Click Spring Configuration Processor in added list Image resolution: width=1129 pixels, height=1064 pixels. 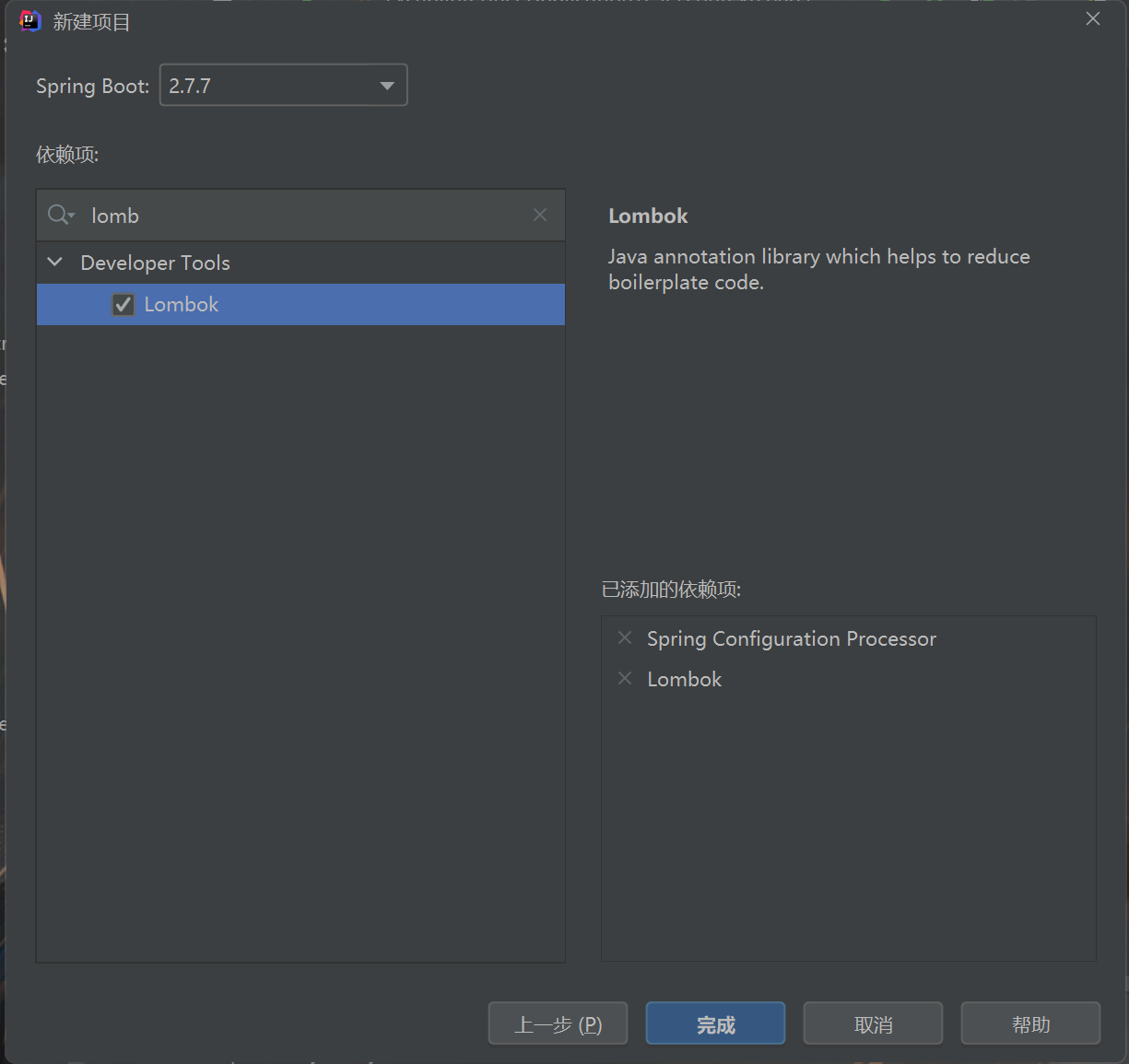792,638
